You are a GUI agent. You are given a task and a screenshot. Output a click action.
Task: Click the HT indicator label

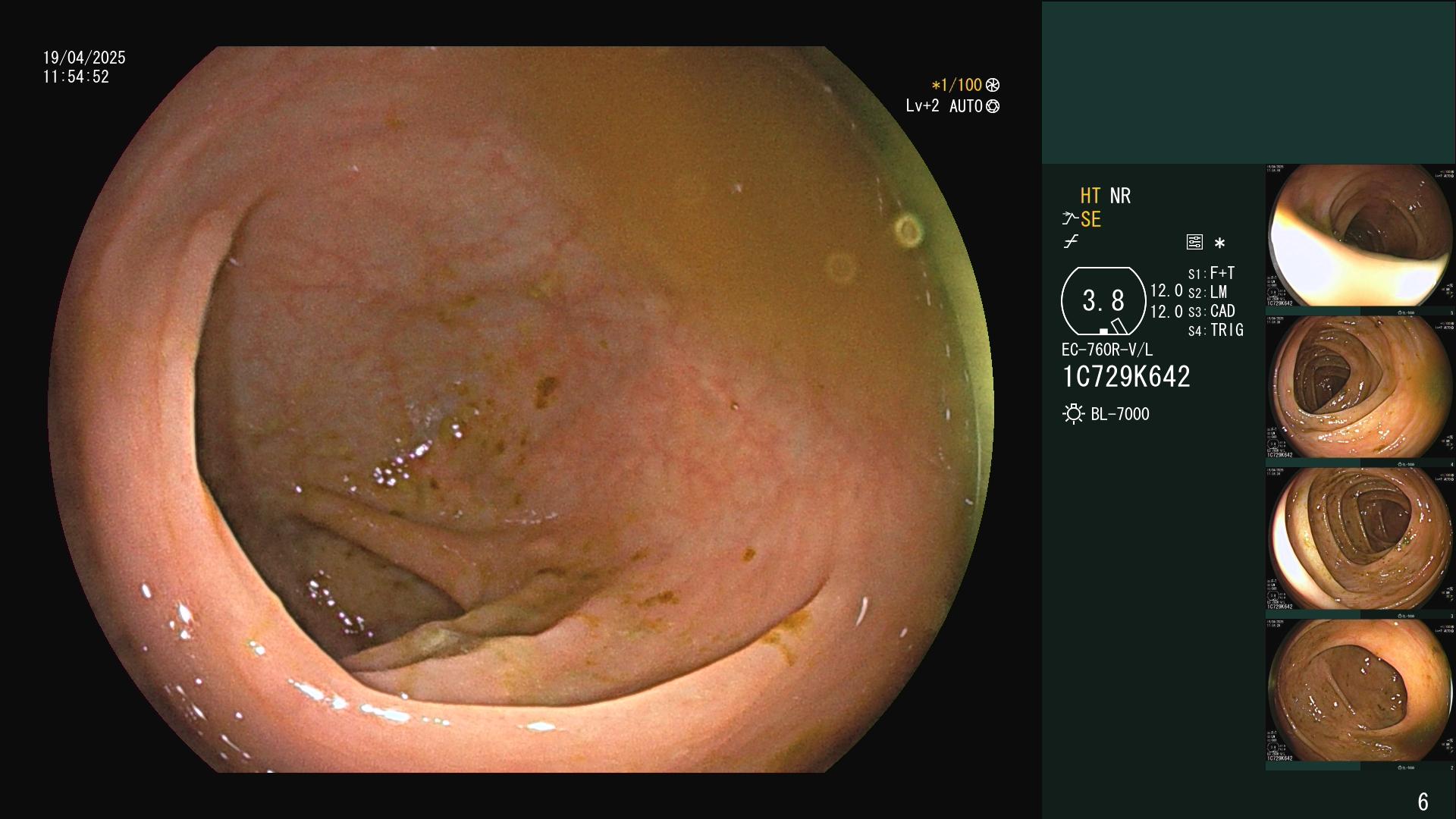click(x=1090, y=196)
